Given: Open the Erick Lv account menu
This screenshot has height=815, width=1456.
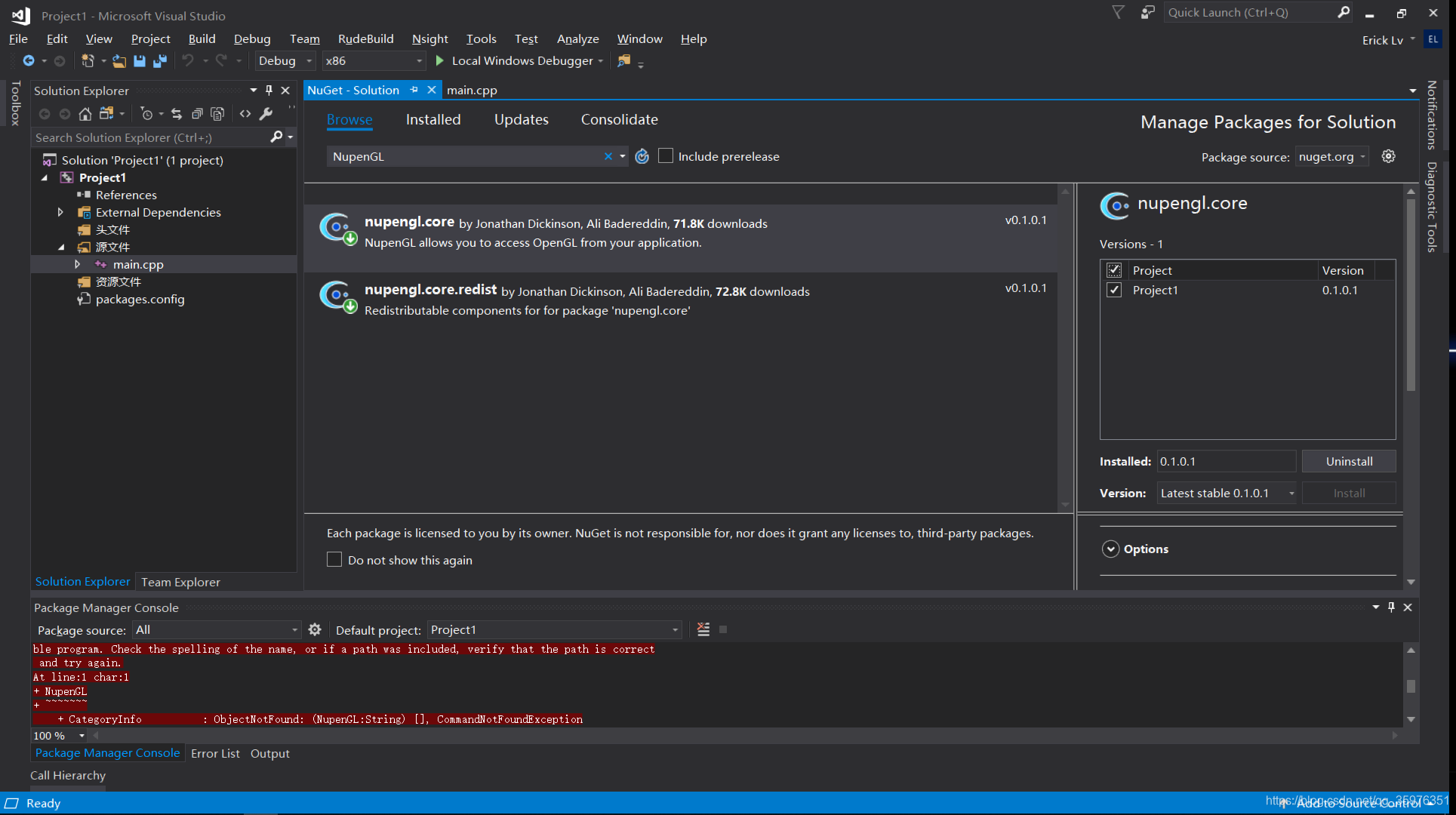Looking at the screenshot, I should [1388, 40].
